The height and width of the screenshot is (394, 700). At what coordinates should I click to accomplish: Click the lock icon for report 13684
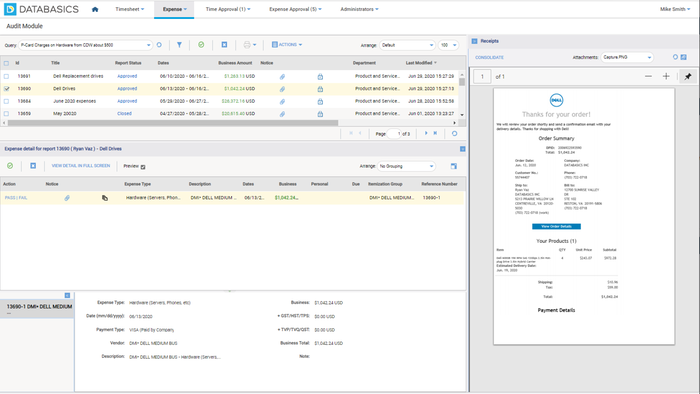320,102
